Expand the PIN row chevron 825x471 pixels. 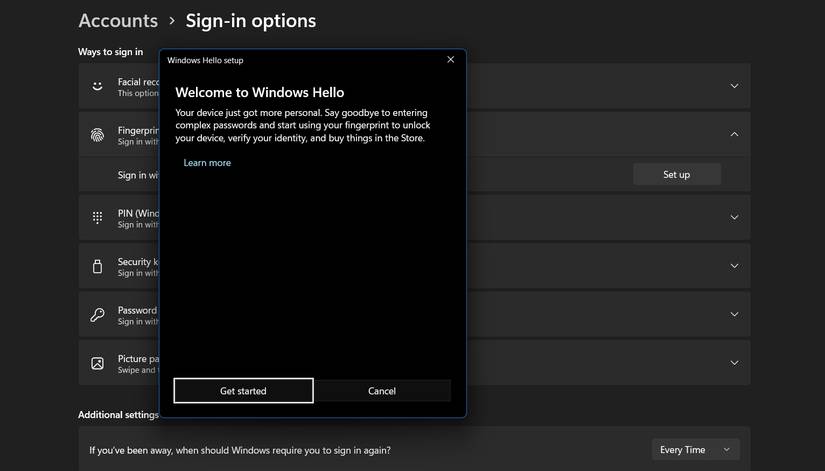pos(734,217)
